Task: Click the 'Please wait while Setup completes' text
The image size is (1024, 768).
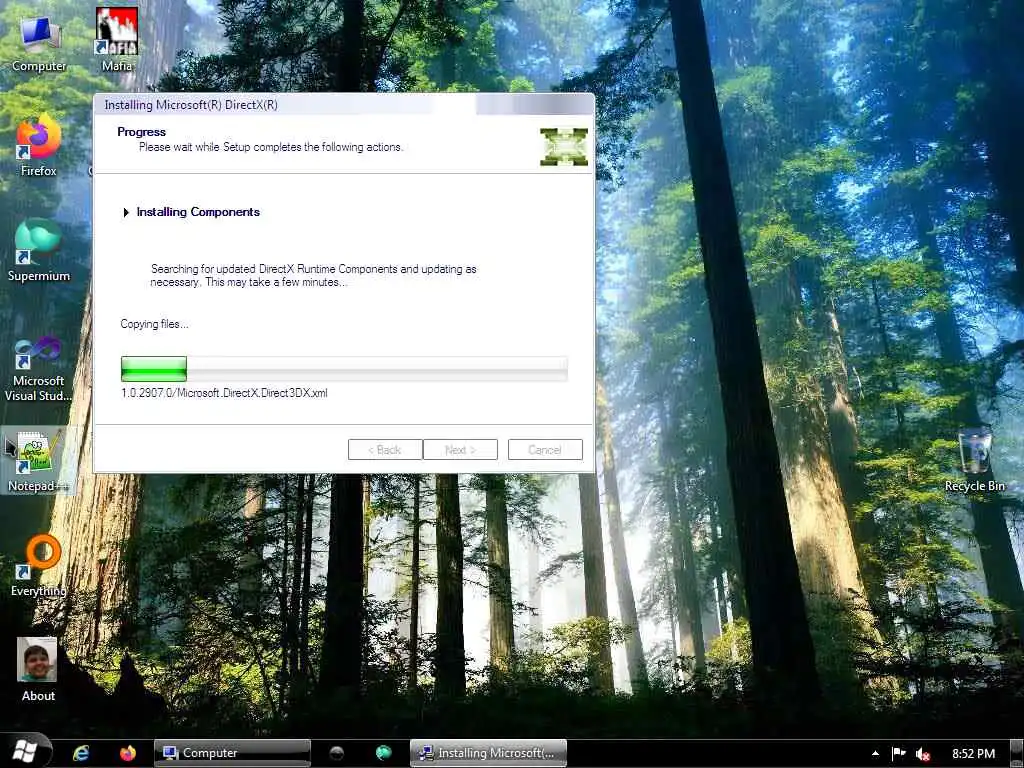Action: click(270, 147)
